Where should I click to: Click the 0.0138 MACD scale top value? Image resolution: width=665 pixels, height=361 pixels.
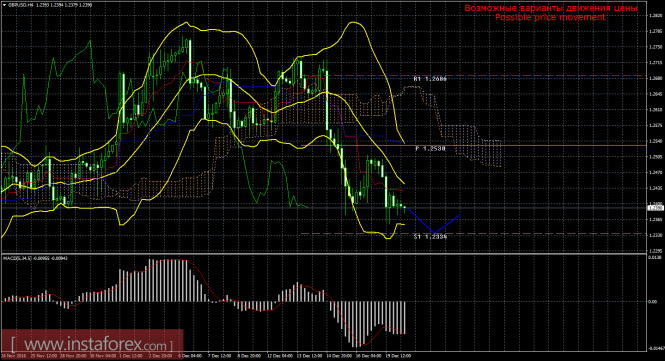656,257
